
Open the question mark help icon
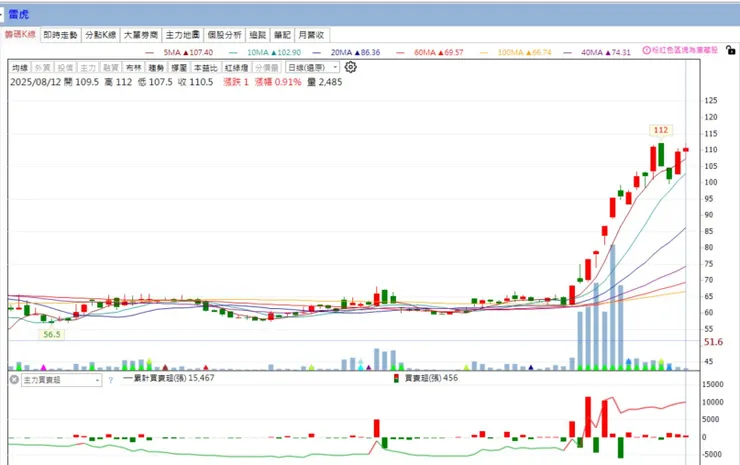point(110,380)
